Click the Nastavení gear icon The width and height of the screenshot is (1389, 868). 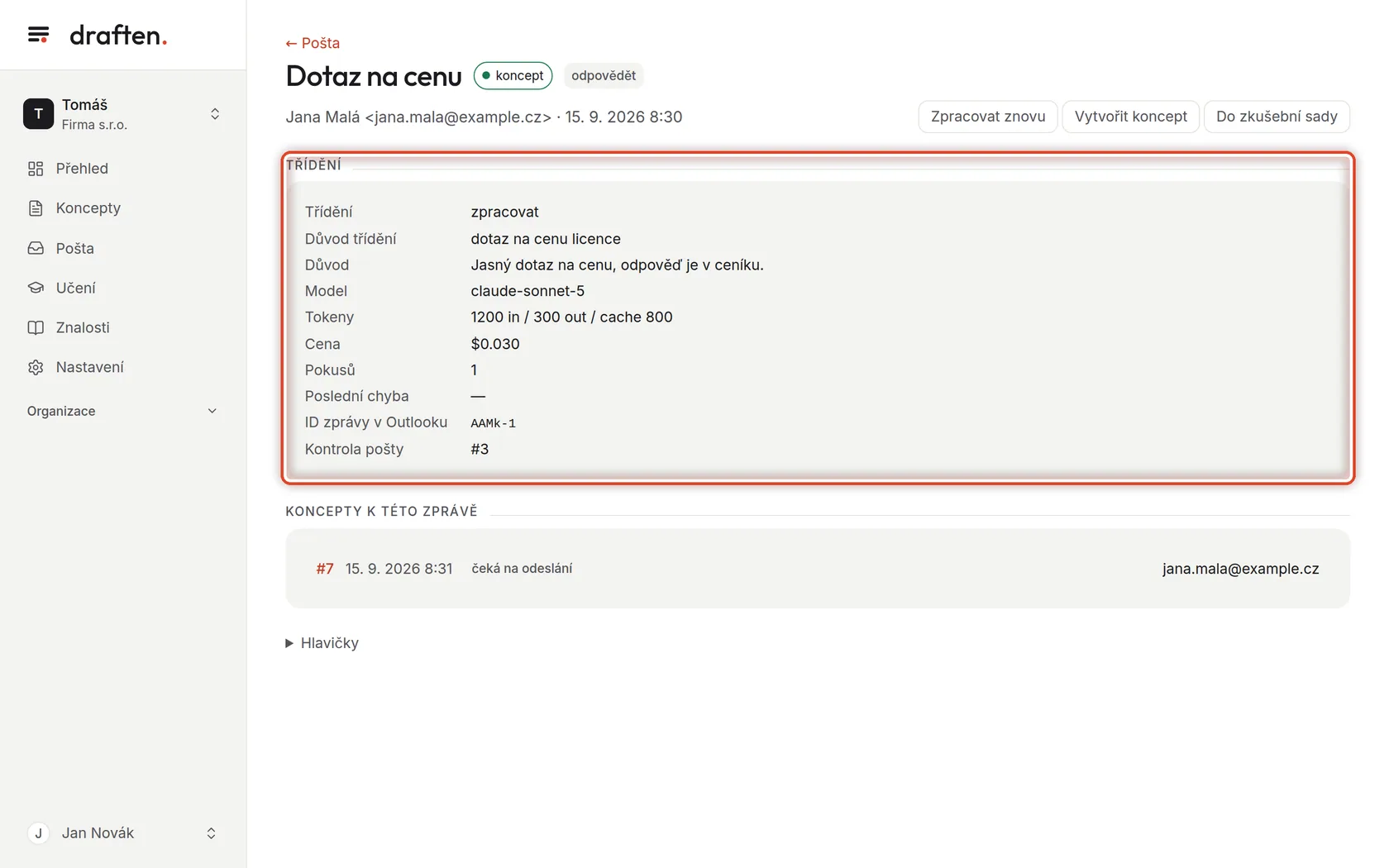coord(36,367)
